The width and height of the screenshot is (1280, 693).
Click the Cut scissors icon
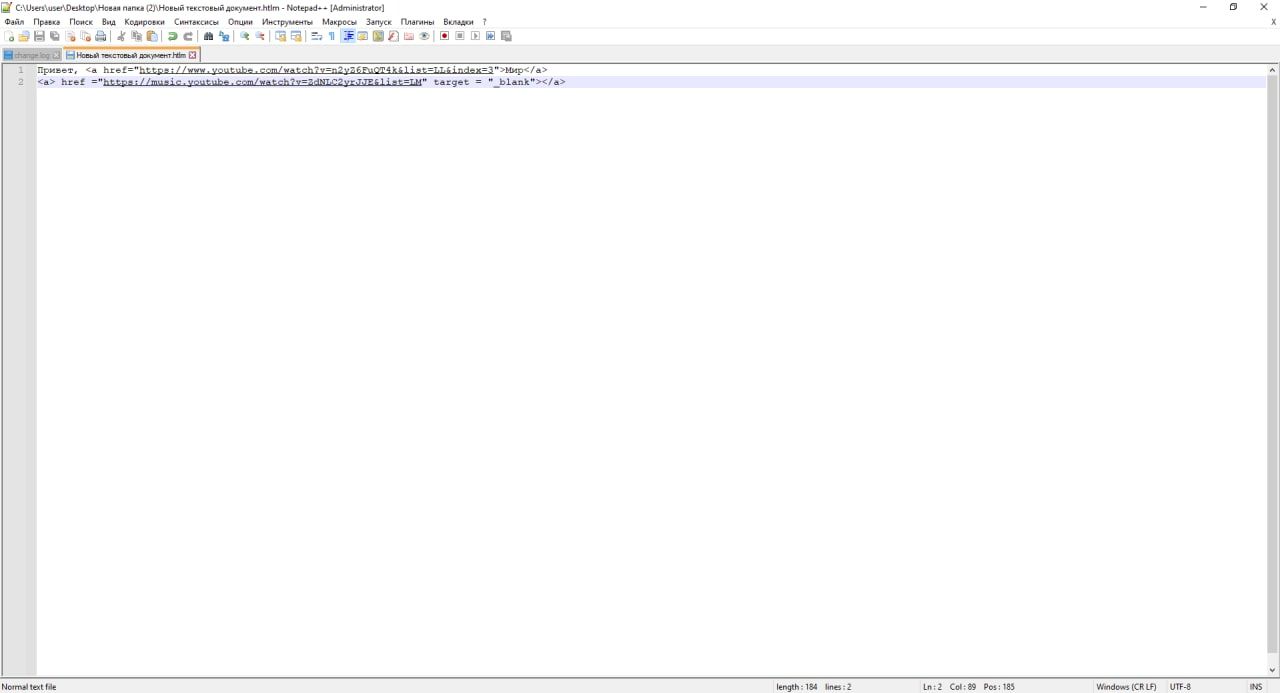[x=121, y=36]
